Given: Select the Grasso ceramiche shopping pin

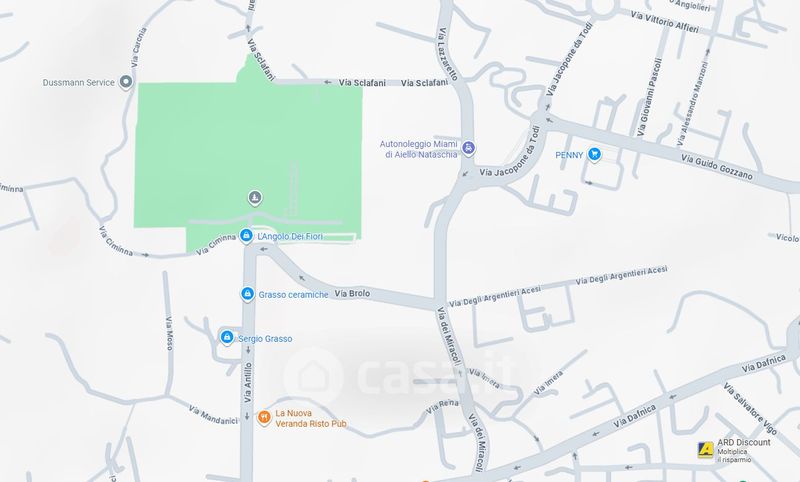Looking at the screenshot, I should pos(247,294).
